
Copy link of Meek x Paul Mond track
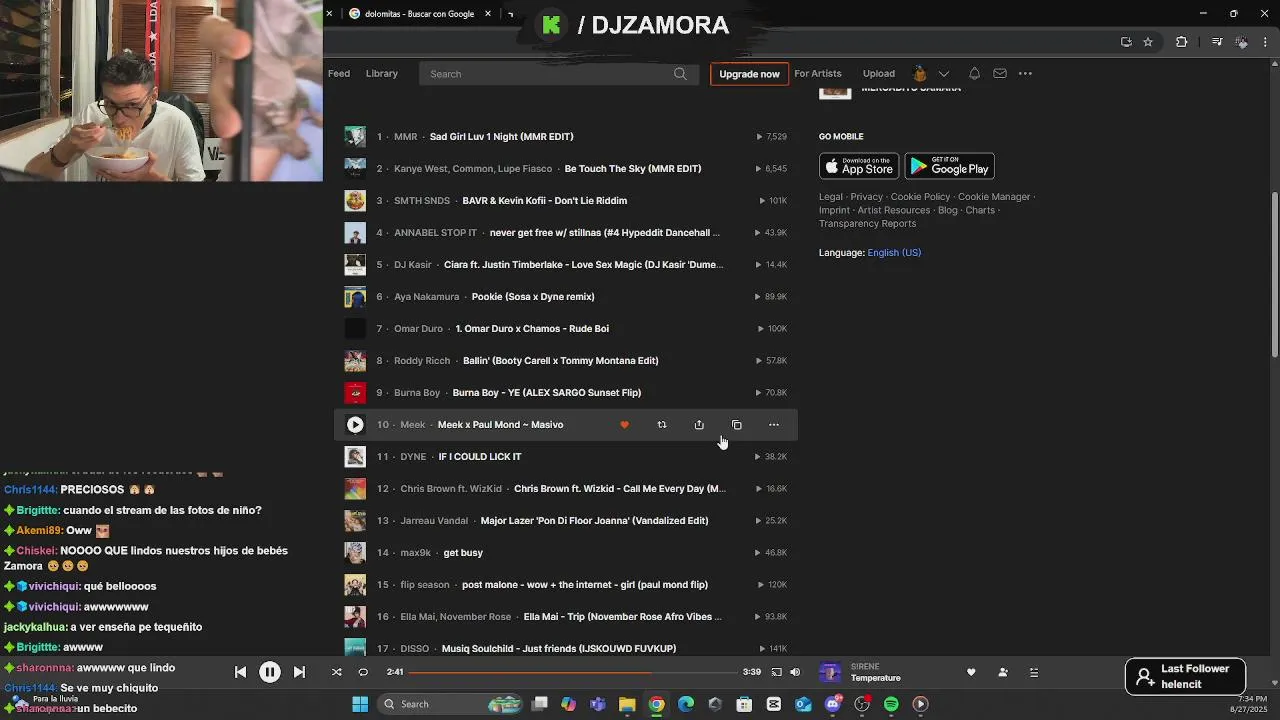737,425
